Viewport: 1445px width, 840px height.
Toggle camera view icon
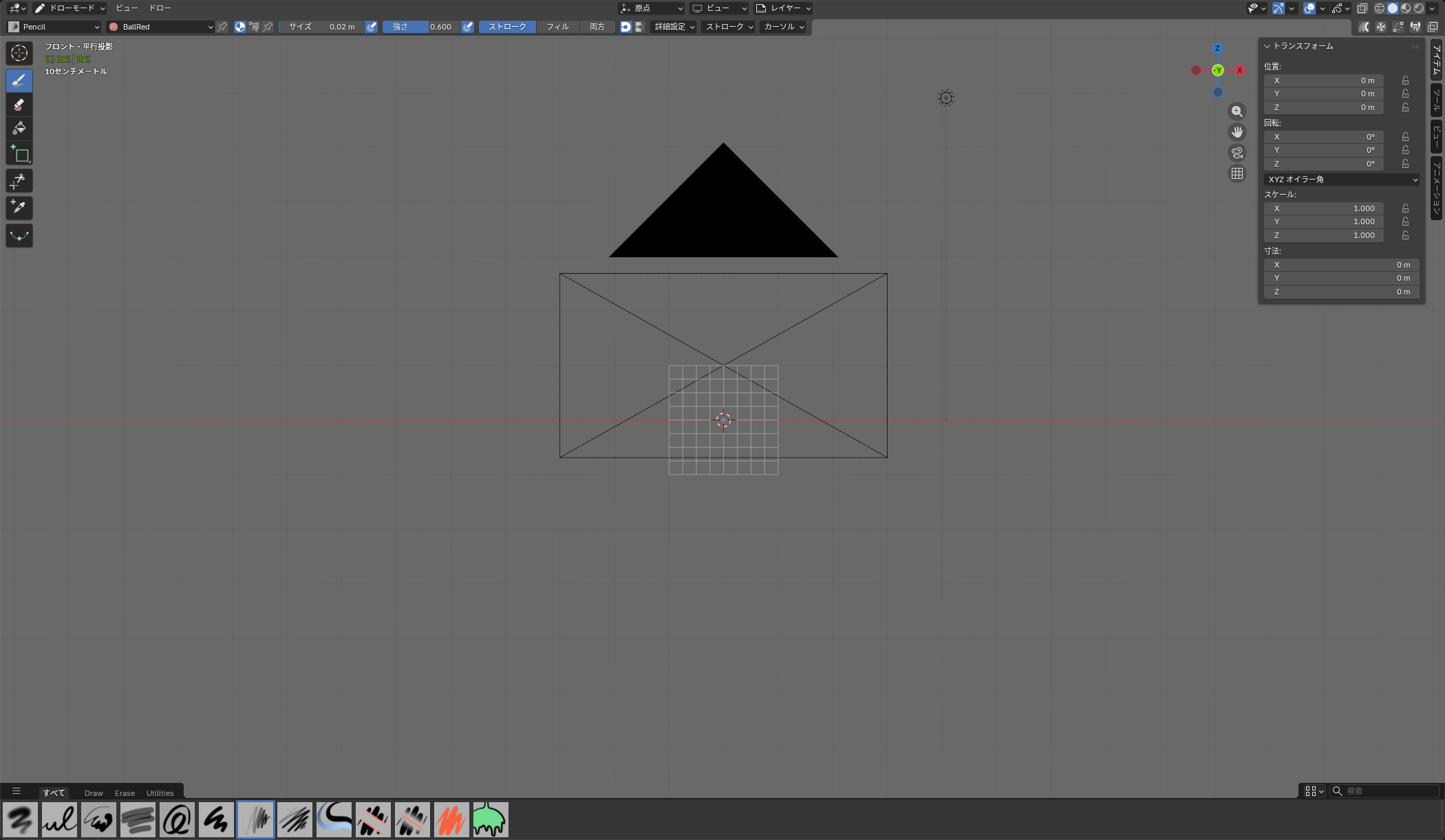[x=1237, y=153]
